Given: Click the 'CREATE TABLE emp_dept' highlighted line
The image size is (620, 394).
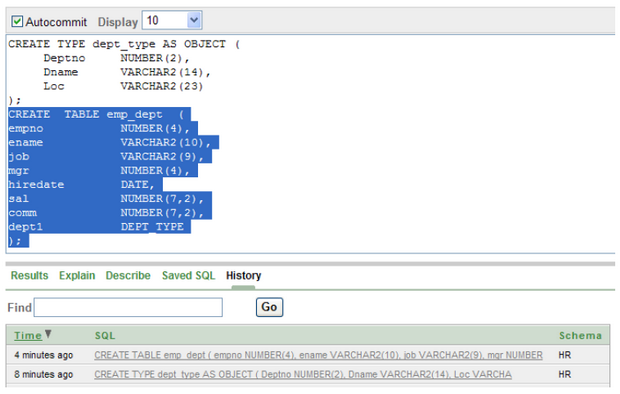Looking at the screenshot, I should pos(99,114).
